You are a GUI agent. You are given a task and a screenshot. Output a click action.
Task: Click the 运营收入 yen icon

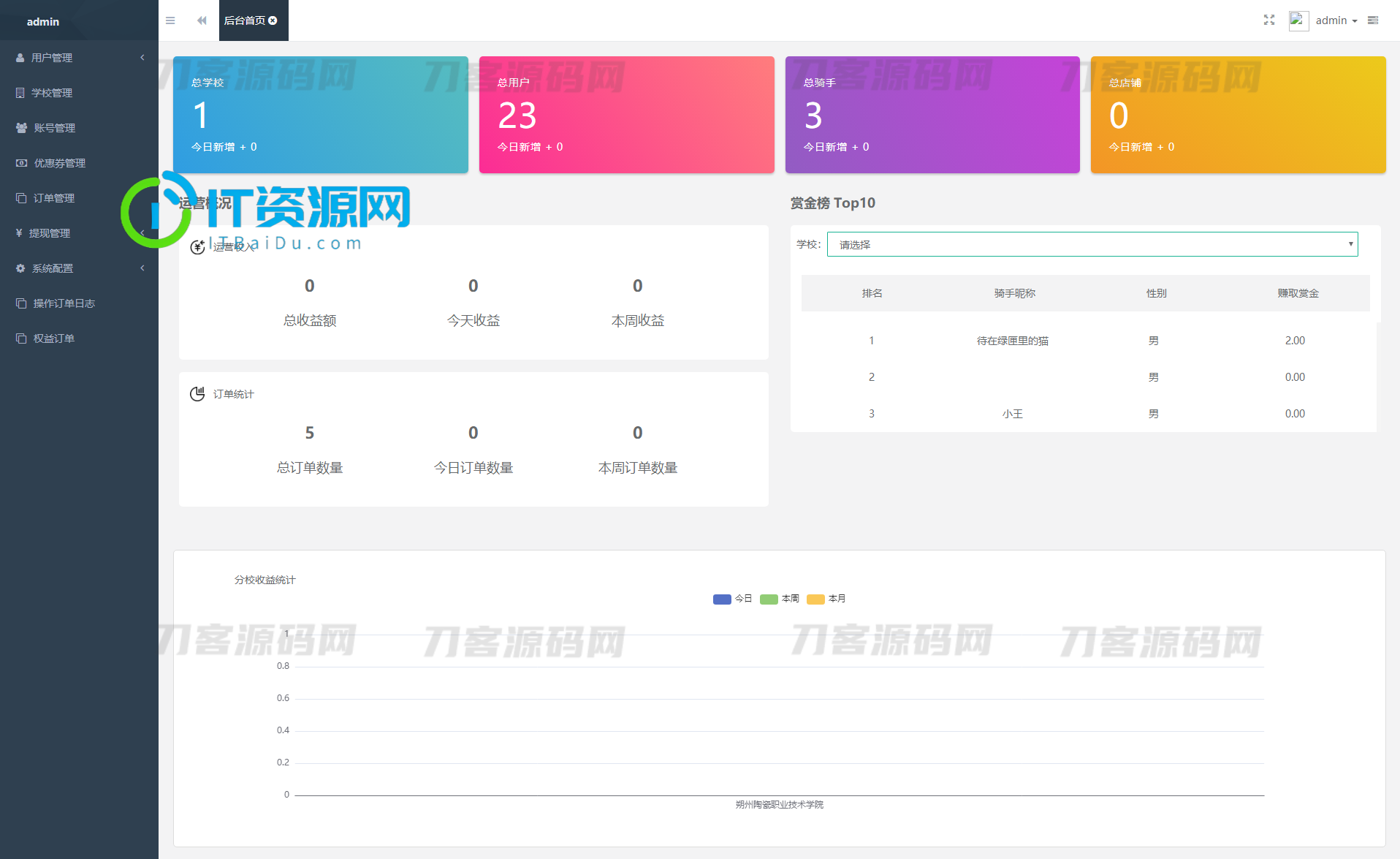point(197,247)
